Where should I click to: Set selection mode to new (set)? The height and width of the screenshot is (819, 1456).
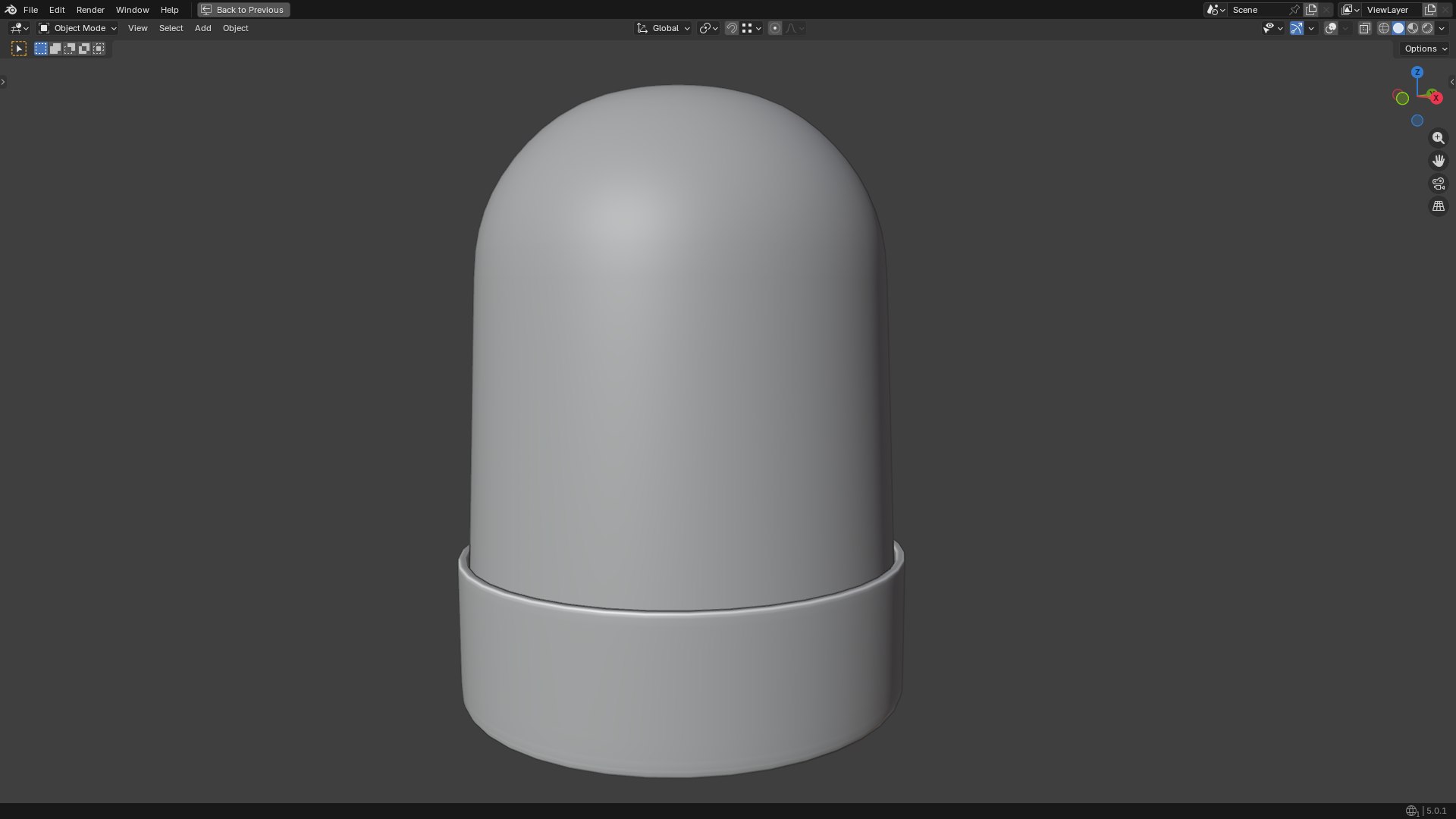[x=41, y=49]
